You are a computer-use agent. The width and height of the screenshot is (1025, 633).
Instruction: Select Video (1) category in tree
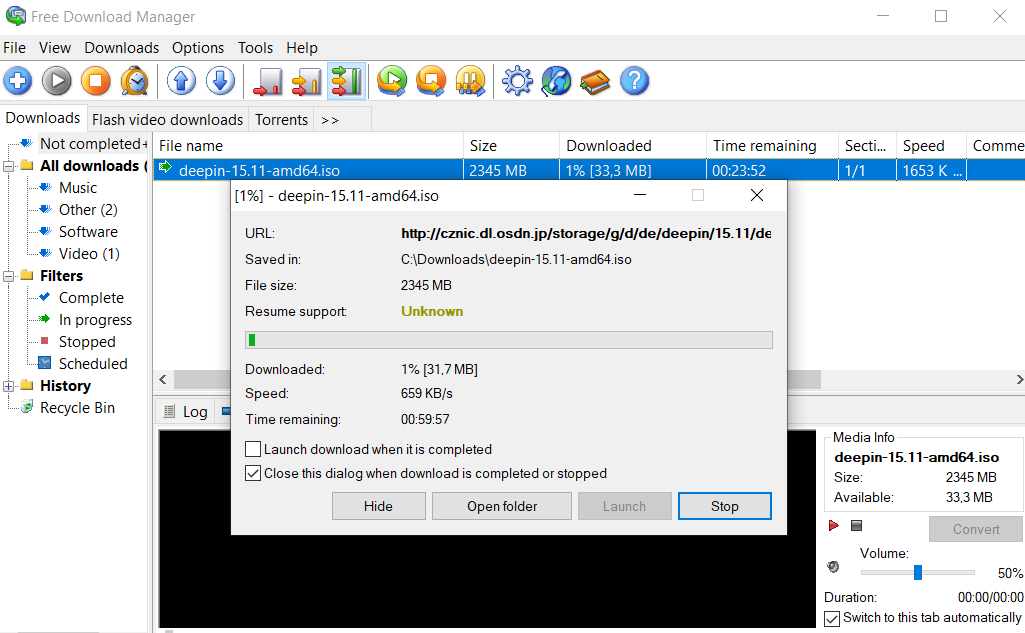click(x=90, y=254)
